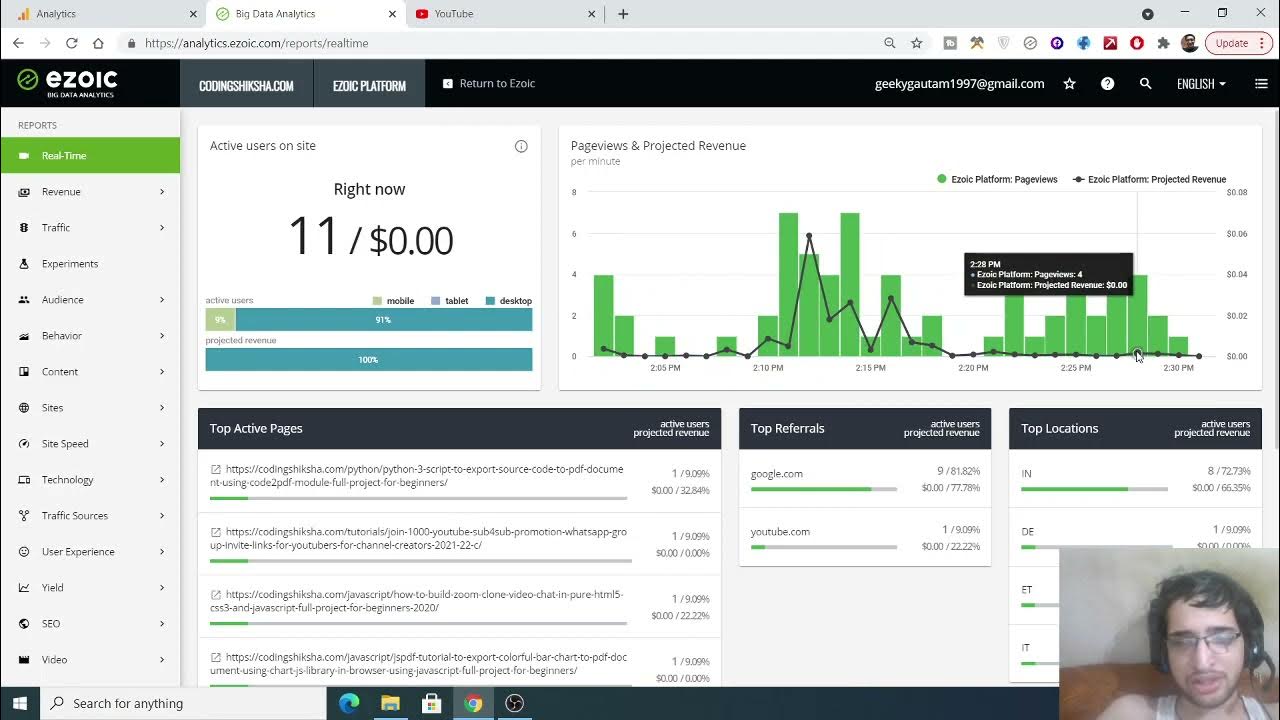Screen dimensions: 1280x720
Task: Switch to the YouTube browser tab
Action: click(500, 14)
